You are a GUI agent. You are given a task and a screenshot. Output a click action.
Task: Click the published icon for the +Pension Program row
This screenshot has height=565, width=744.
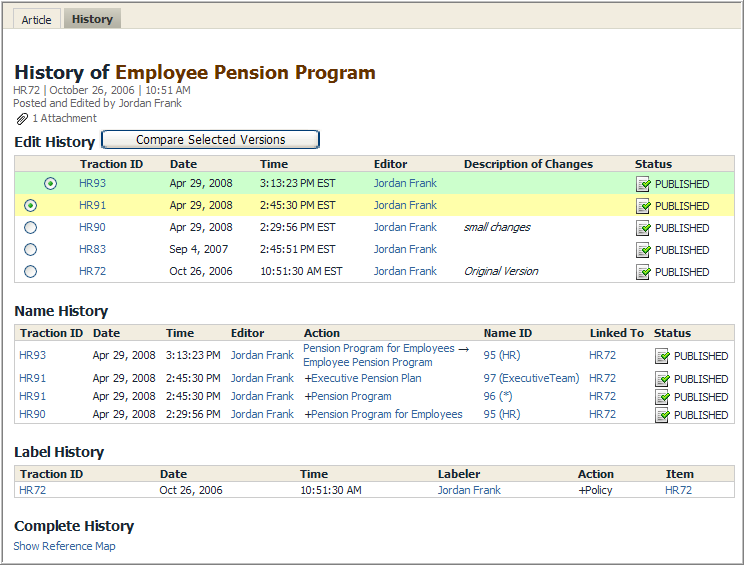tap(662, 397)
